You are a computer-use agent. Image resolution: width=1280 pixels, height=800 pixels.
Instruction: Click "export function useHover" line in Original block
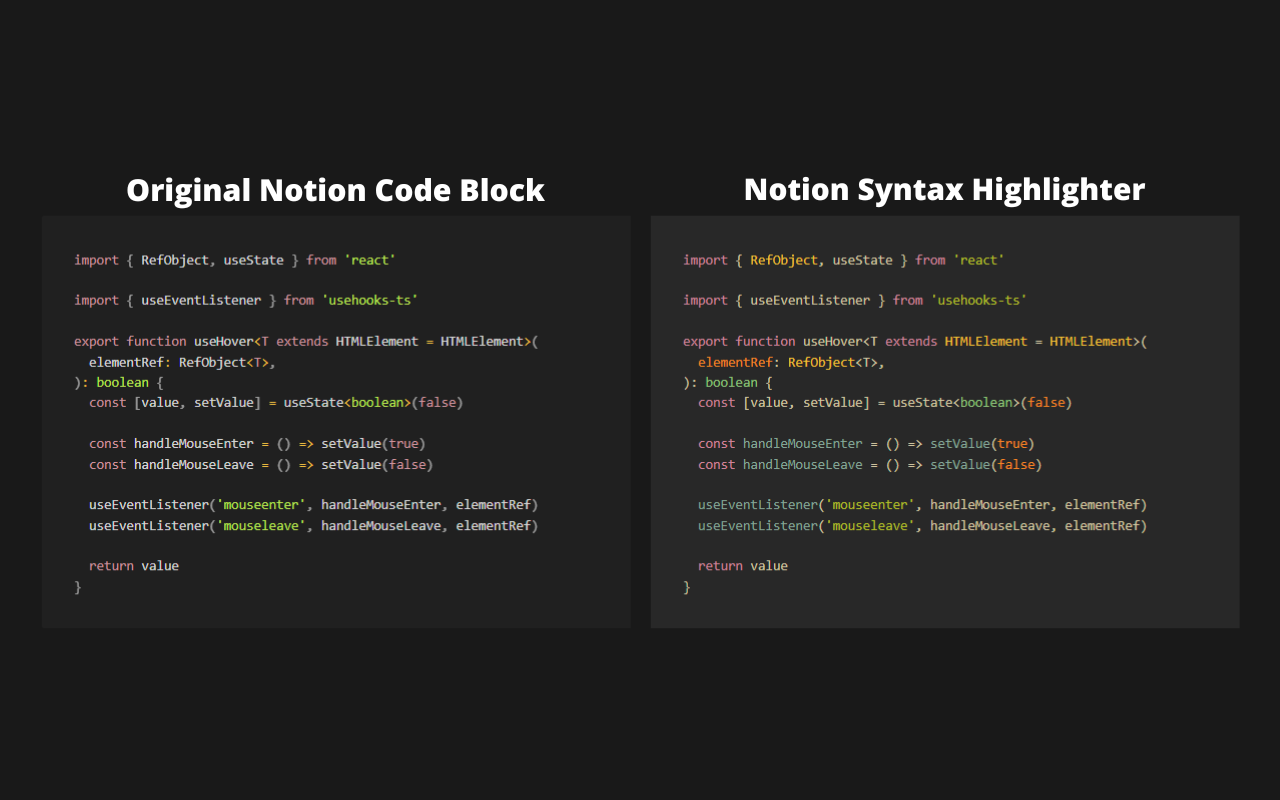306,341
